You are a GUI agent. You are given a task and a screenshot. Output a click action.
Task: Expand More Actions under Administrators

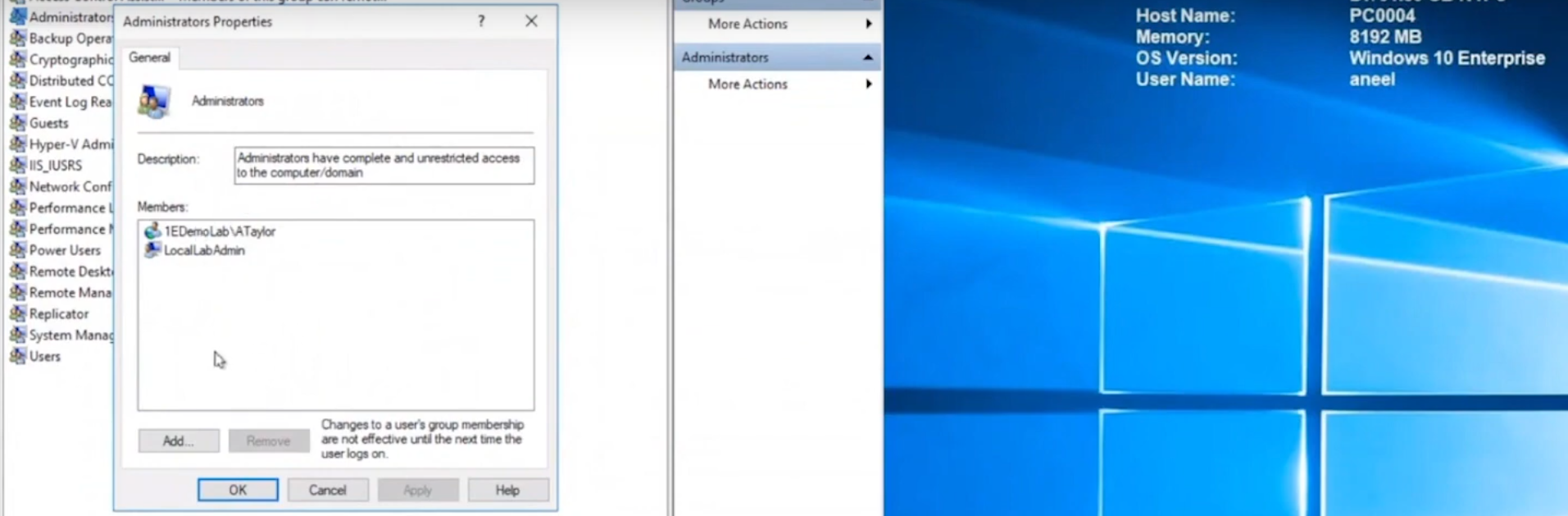pyautogui.click(x=777, y=84)
